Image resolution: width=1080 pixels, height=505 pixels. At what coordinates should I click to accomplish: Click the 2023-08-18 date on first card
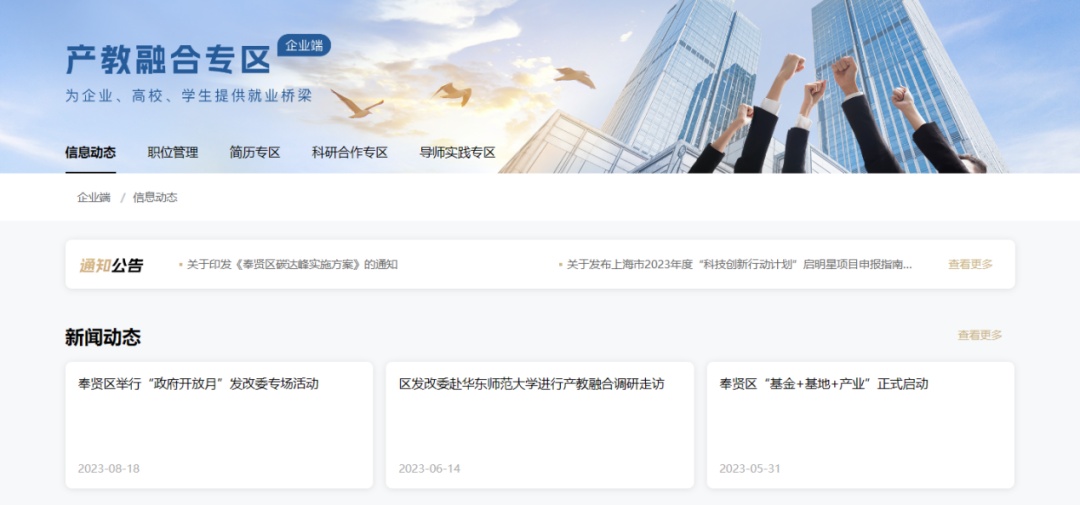(109, 468)
